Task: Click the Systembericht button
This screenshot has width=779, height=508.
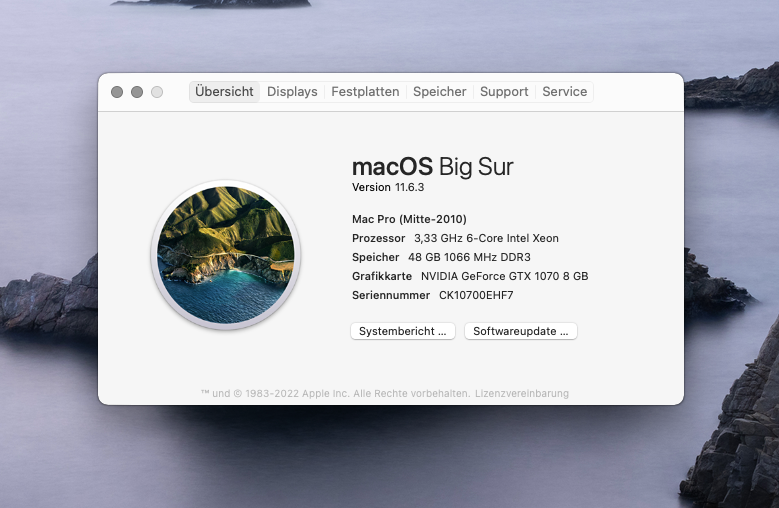Action: pyautogui.click(x=403, y=331)
